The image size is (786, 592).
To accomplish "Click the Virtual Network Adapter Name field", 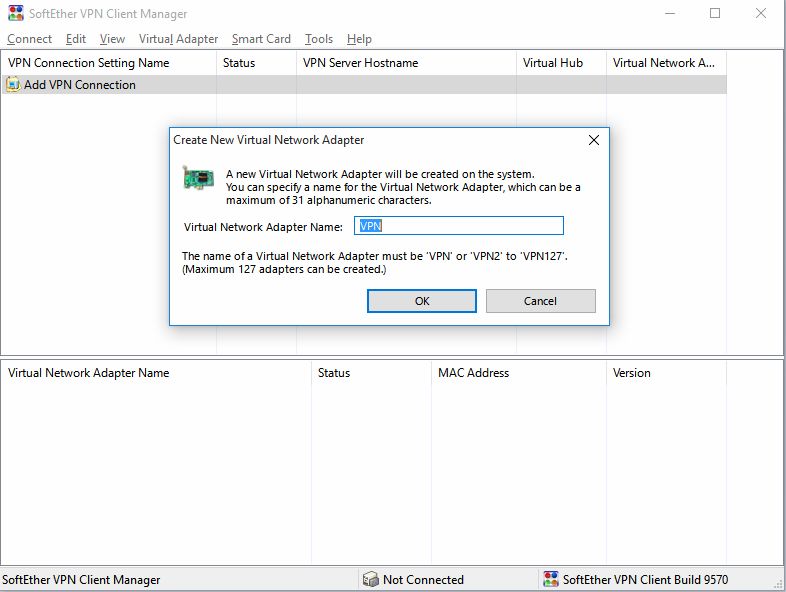I will [x=459, y=226].
